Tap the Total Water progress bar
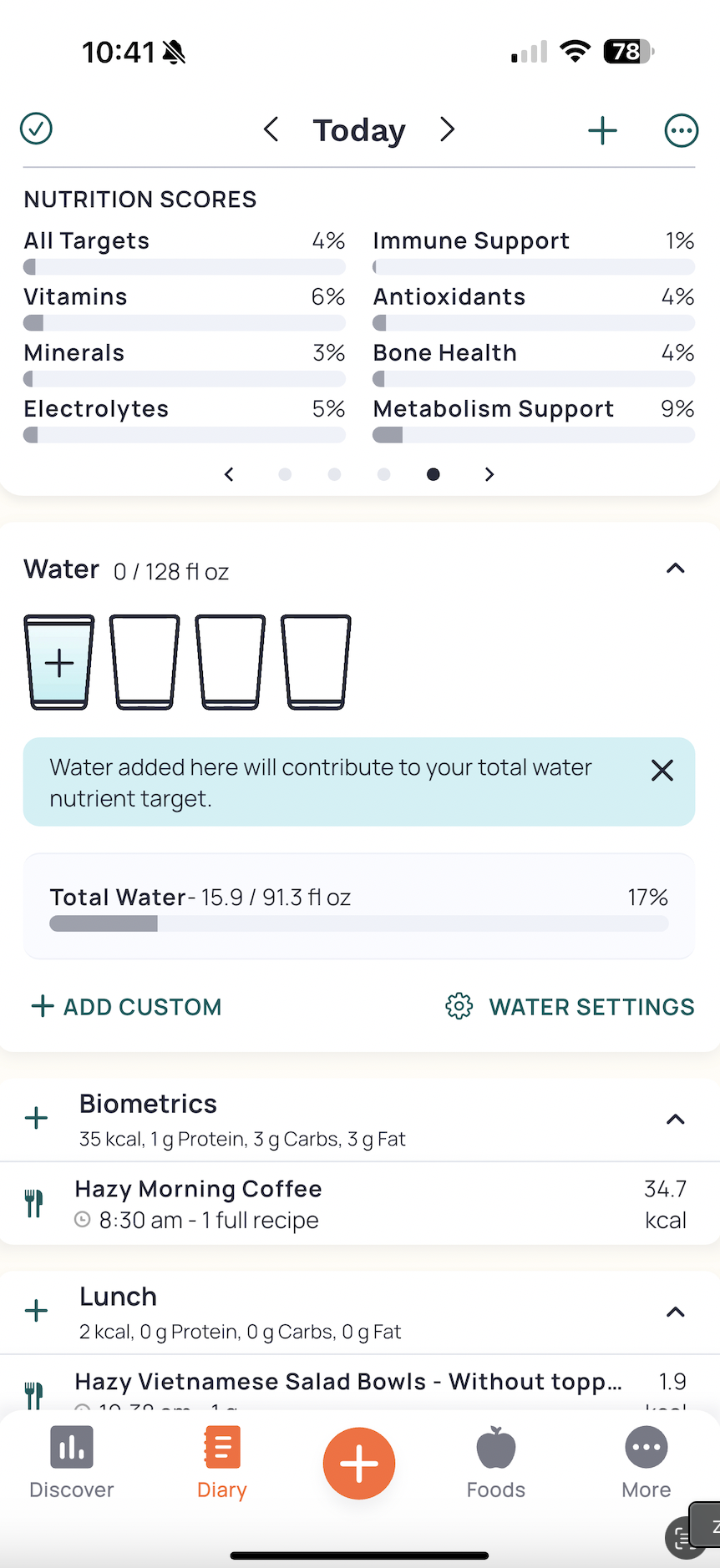720x1568 pixels. tap(359, 923)
